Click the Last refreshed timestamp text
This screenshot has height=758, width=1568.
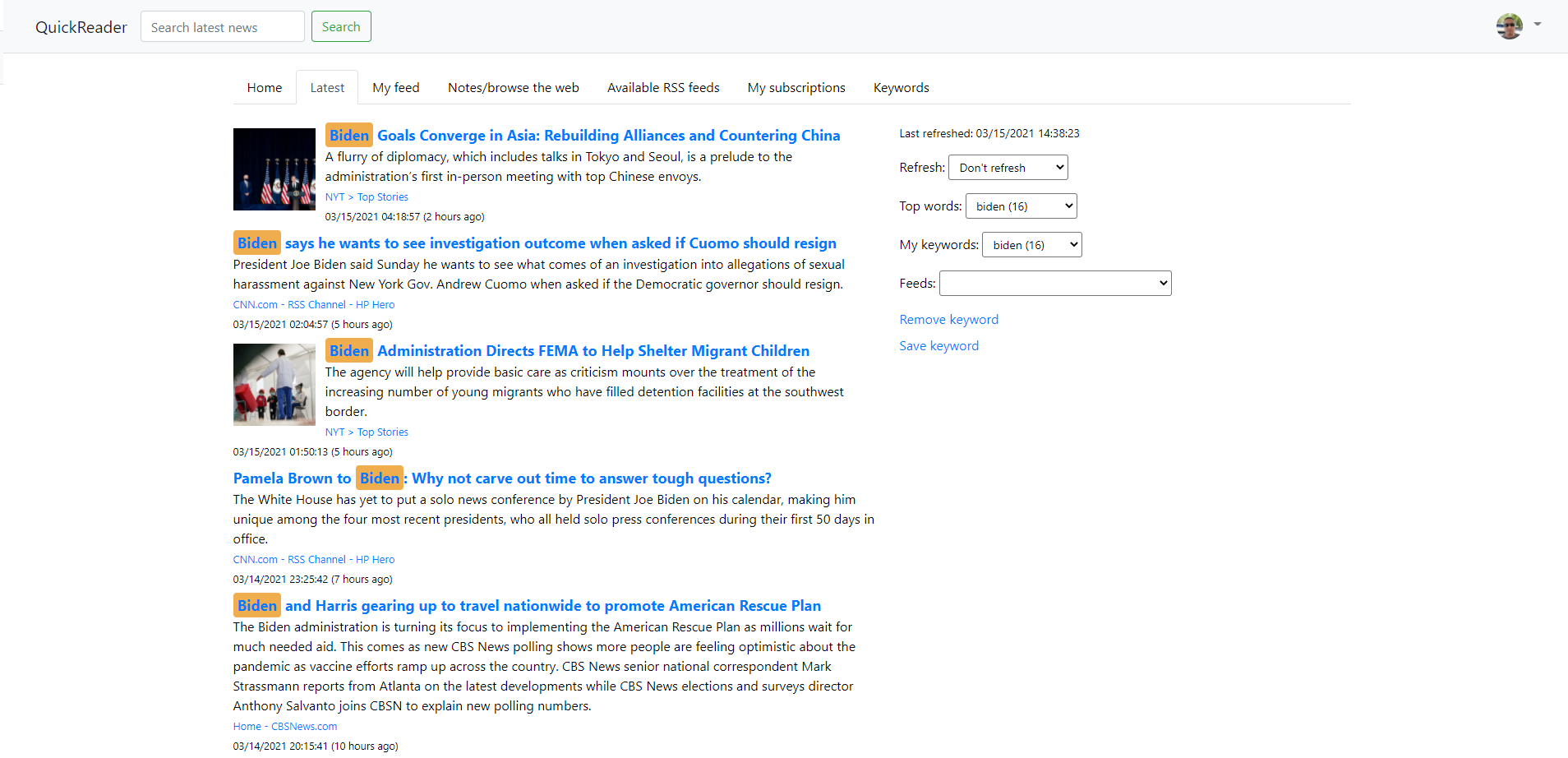tap(989, 133)
